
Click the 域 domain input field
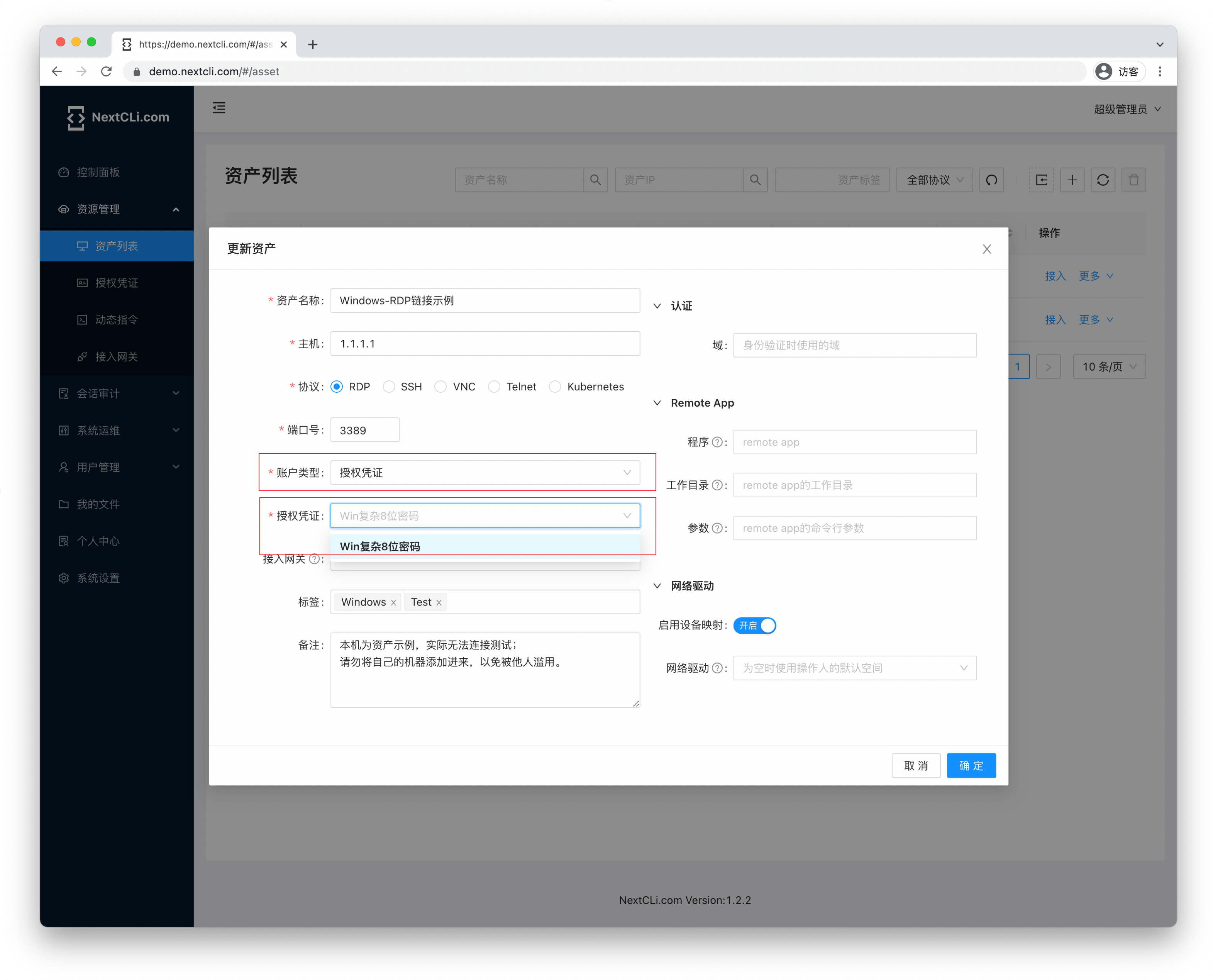click(x=855, y=346)
